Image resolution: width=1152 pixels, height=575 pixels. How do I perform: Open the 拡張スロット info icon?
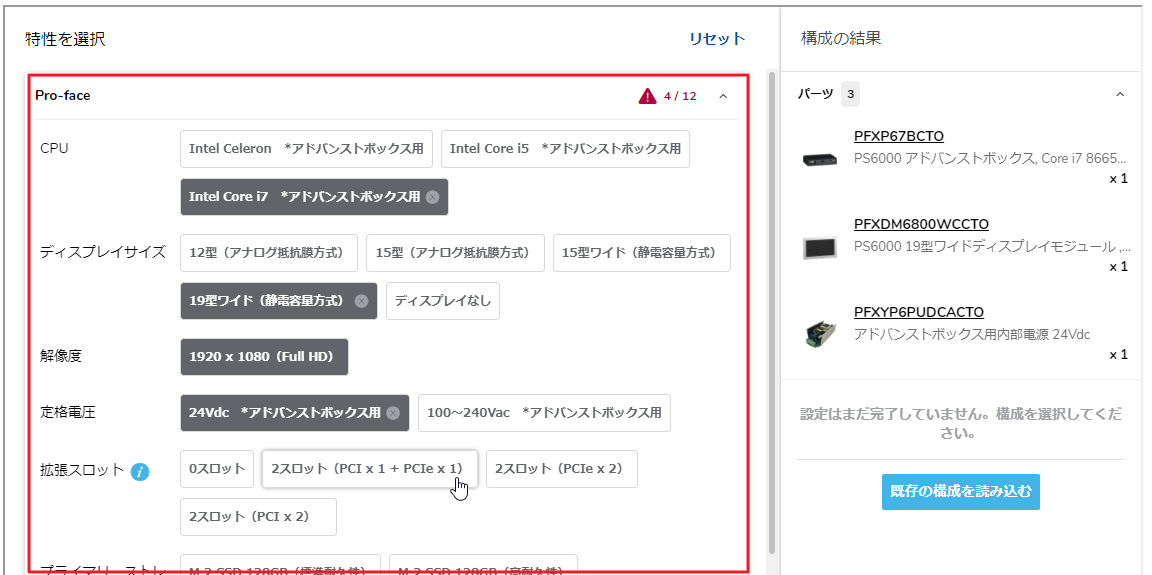[x=140, y=471]
